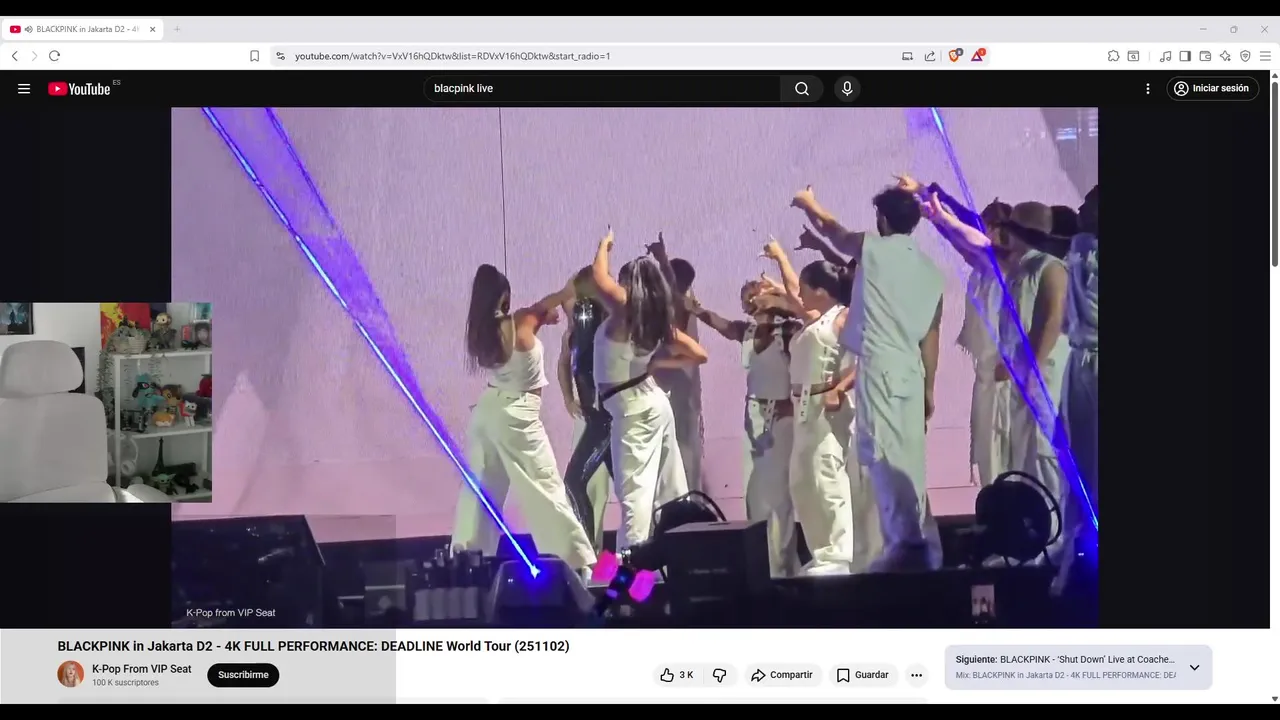
Task: Click the install/cast screen icon in address bar
Action: pyautogui.click(x=907, y=56)
